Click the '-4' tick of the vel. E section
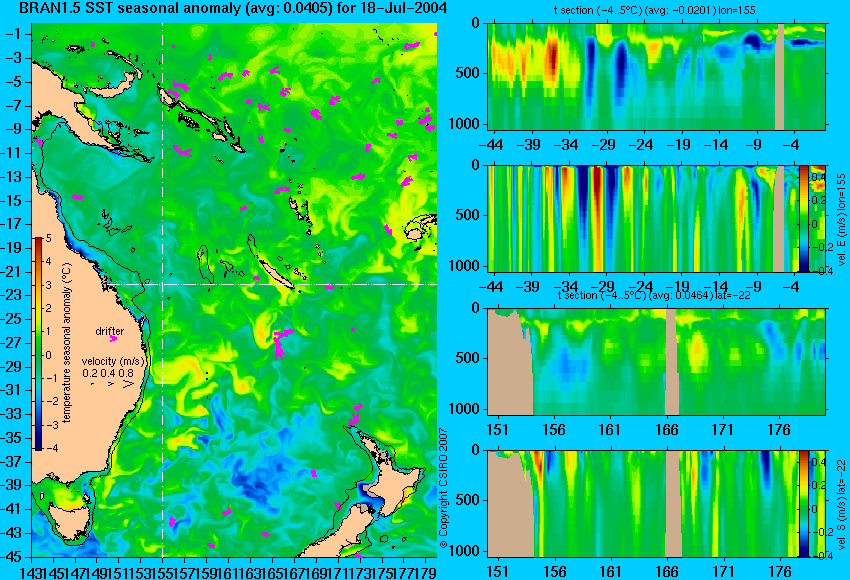850x580 pixels. [x=793, y=287]
